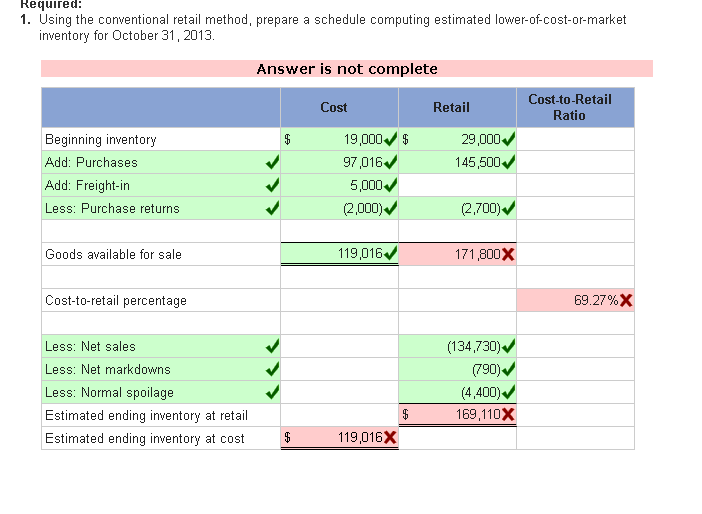Screen dimensions: 702x514
Task: Click the Cost column header
Action: 339,107
